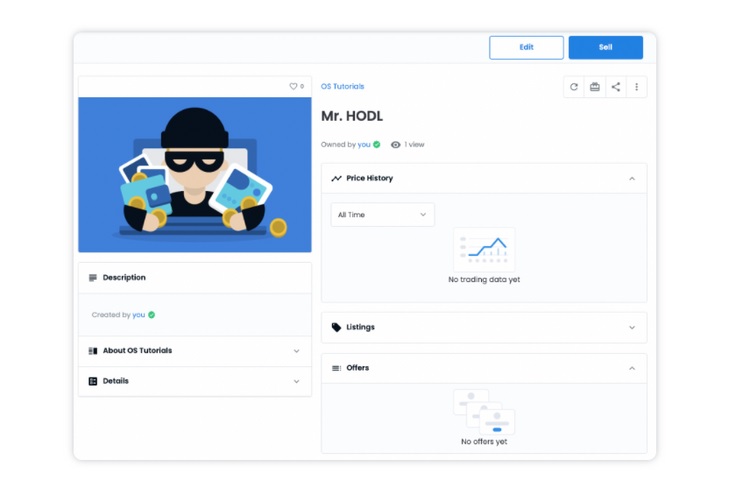The width and height of the screenshot is (750, 502).
Task: Open the OS Tutorials collection link
Action: [x=342, y=87]
